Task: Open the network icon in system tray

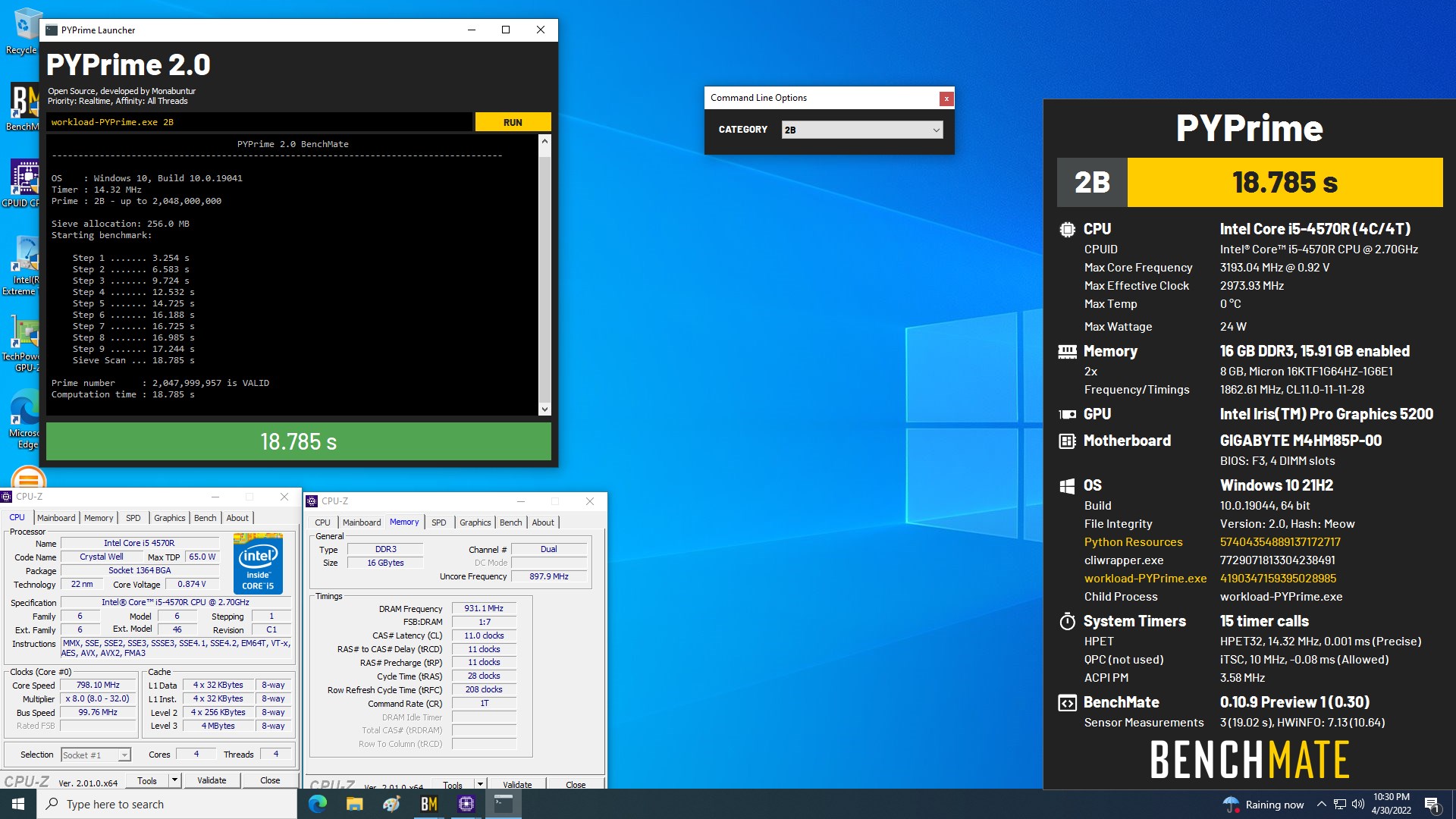Action: click(x=1340, y=805)
